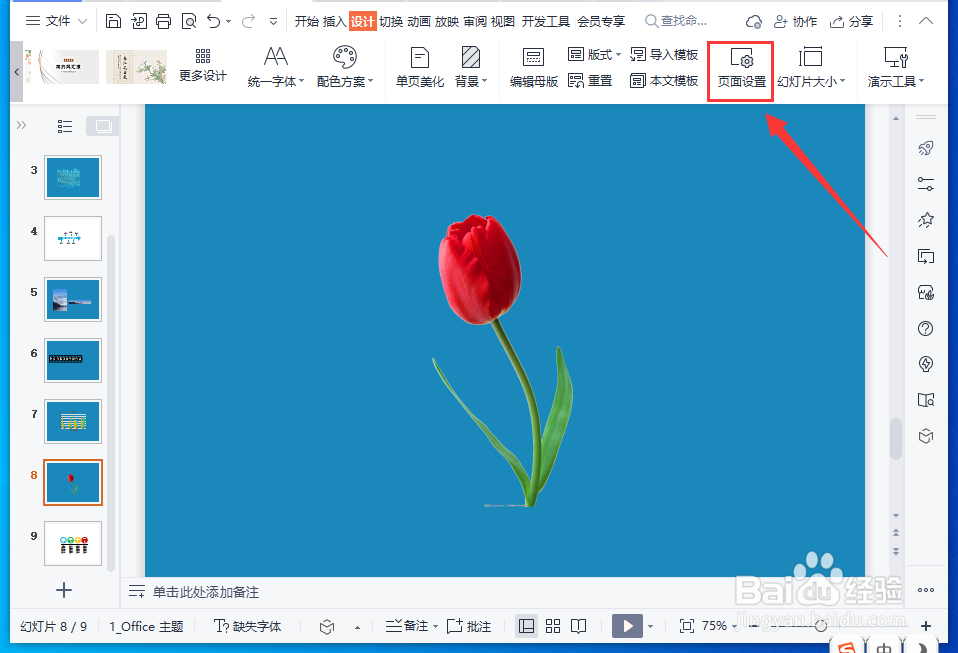The height and width of the screenshot is (653, 958).
Task: Click the Save icon in quick toolbar
Action: tap(113, 21)
